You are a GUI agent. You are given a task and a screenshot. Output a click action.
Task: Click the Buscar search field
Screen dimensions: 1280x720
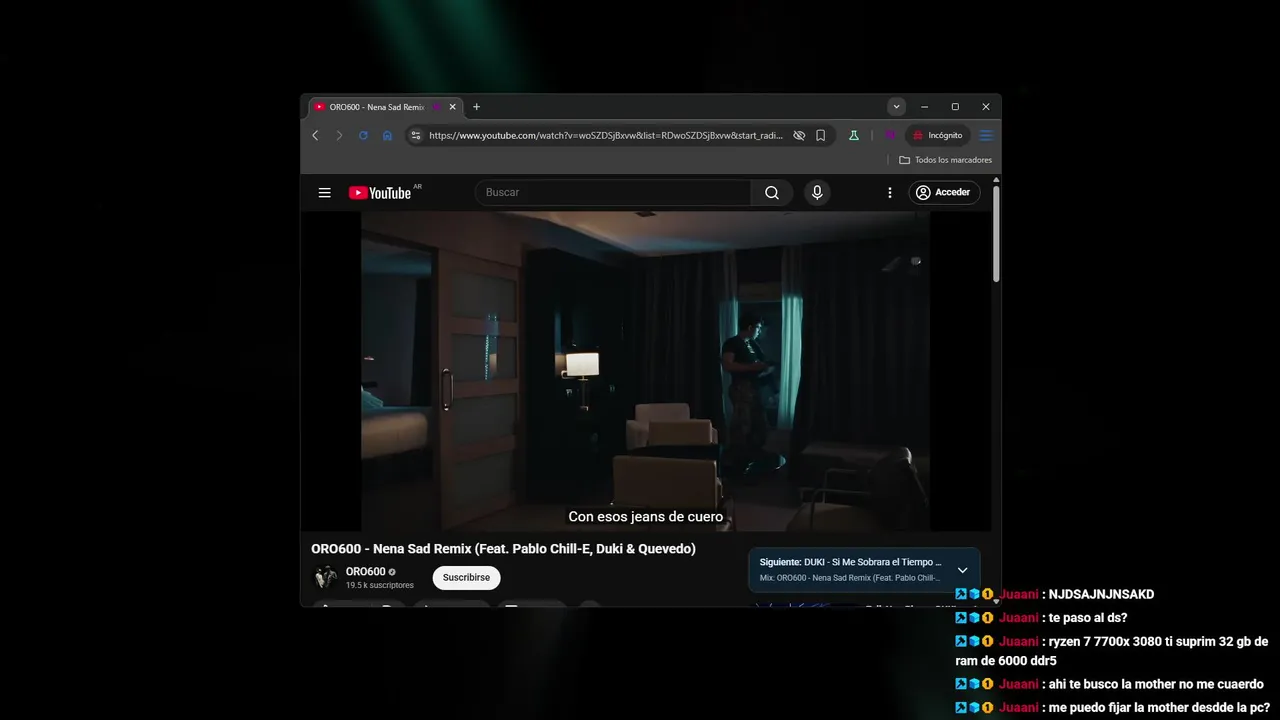(613, 193)
